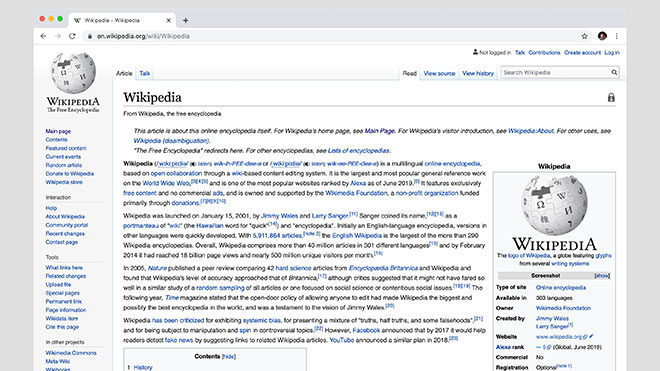Open the View history tab

(x=478, y=73)
